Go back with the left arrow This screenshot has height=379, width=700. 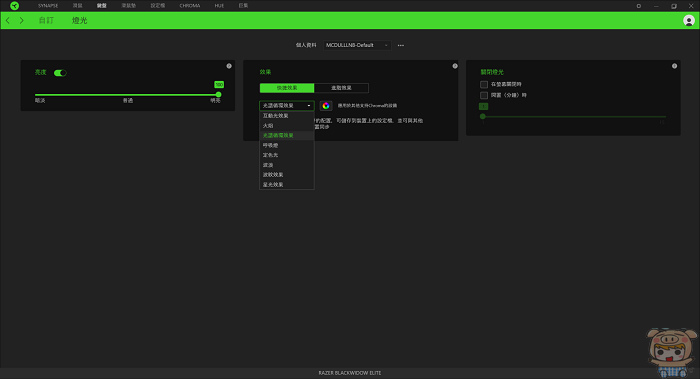(8, 21)
